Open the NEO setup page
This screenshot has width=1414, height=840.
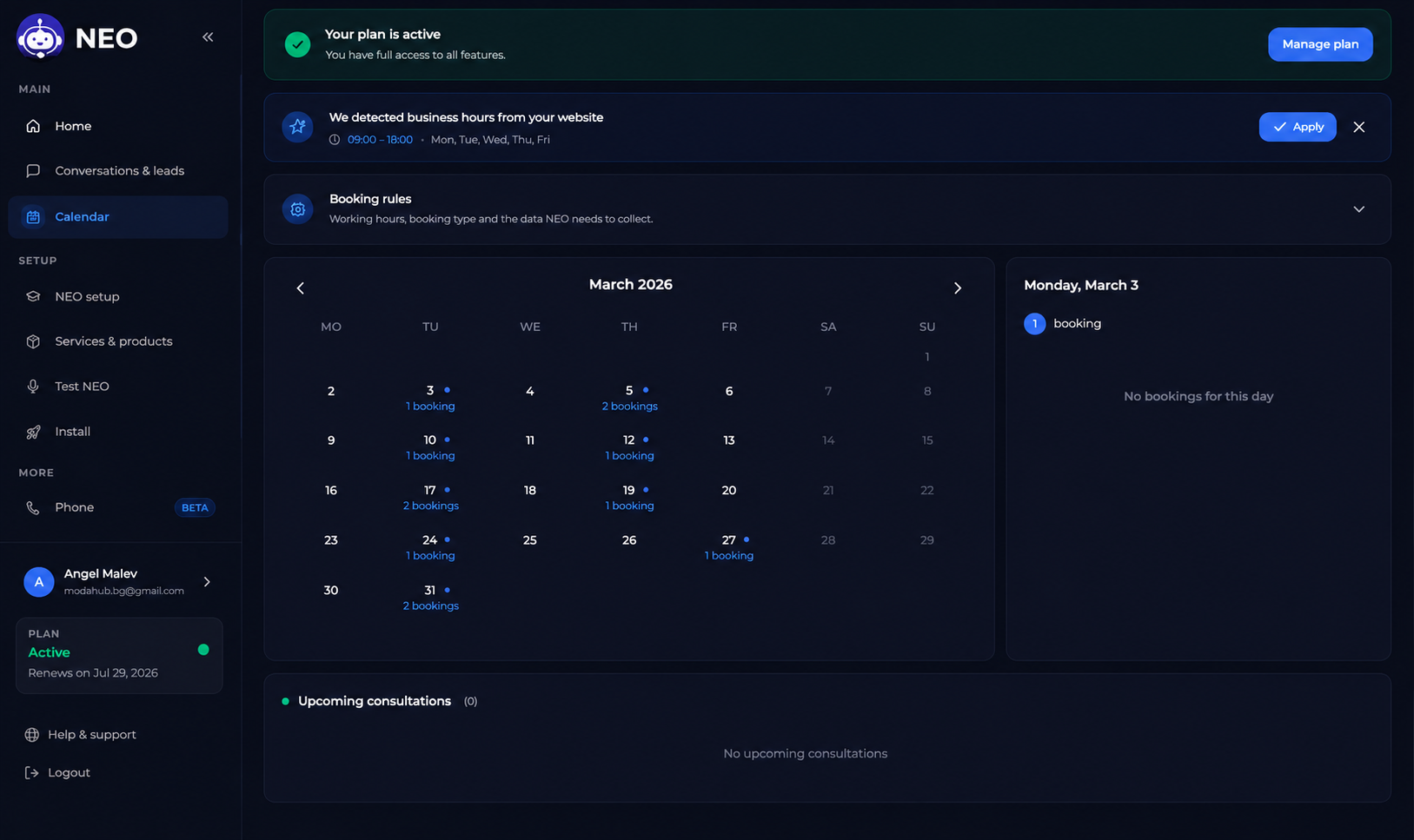(118, 296)
